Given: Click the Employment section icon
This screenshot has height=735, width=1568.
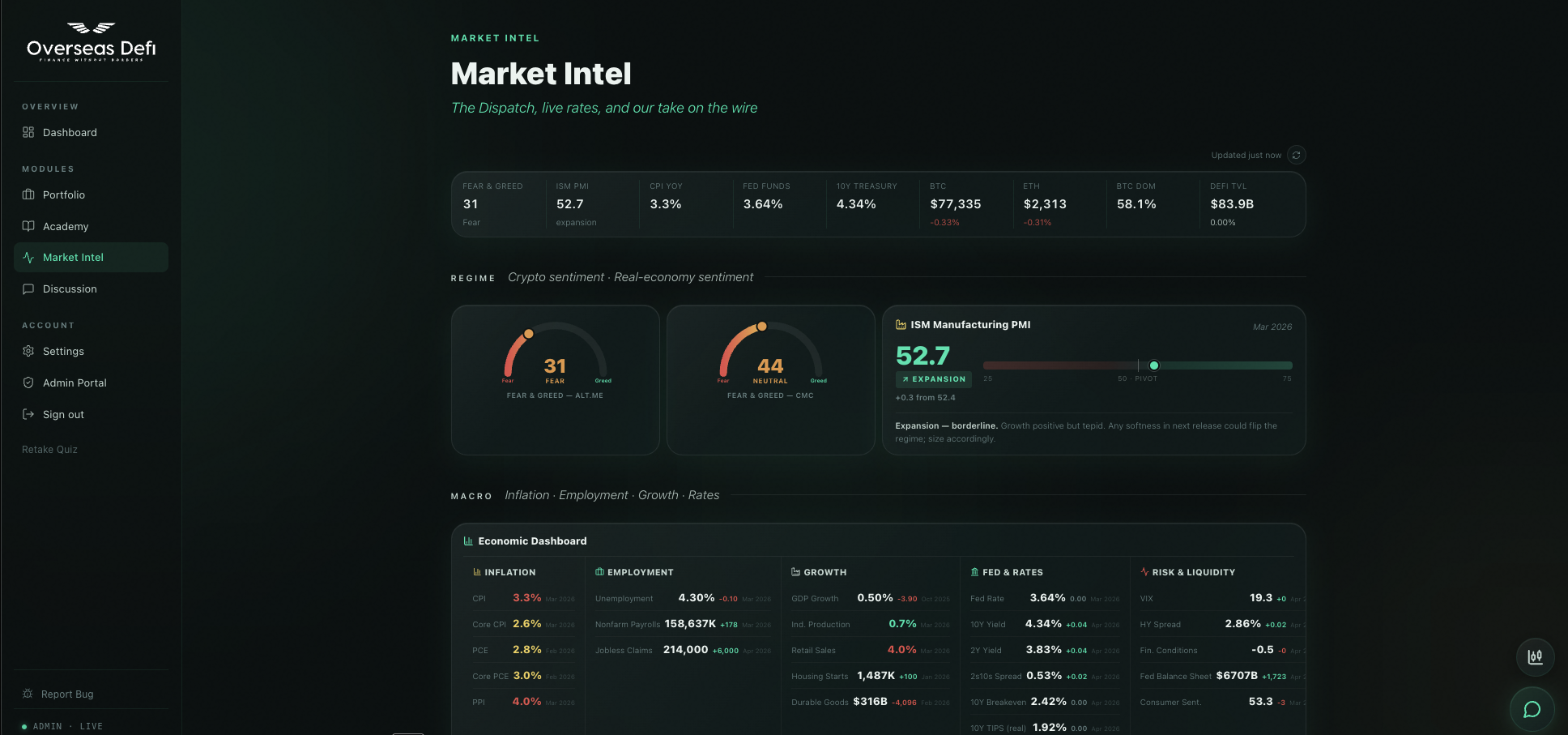Looking at the screenshot, I should point(599,572).
